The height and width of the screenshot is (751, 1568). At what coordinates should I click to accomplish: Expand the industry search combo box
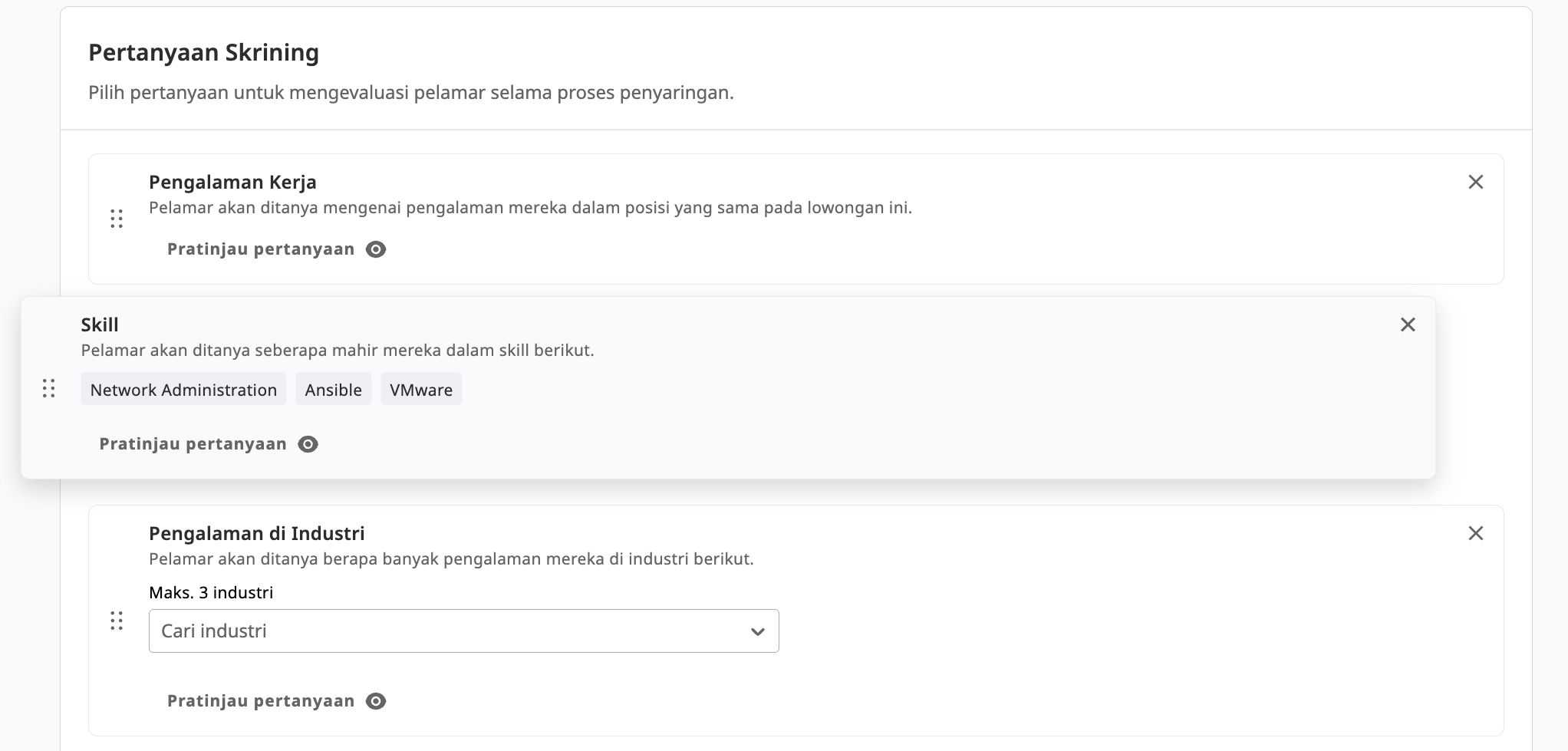[463, 631]
